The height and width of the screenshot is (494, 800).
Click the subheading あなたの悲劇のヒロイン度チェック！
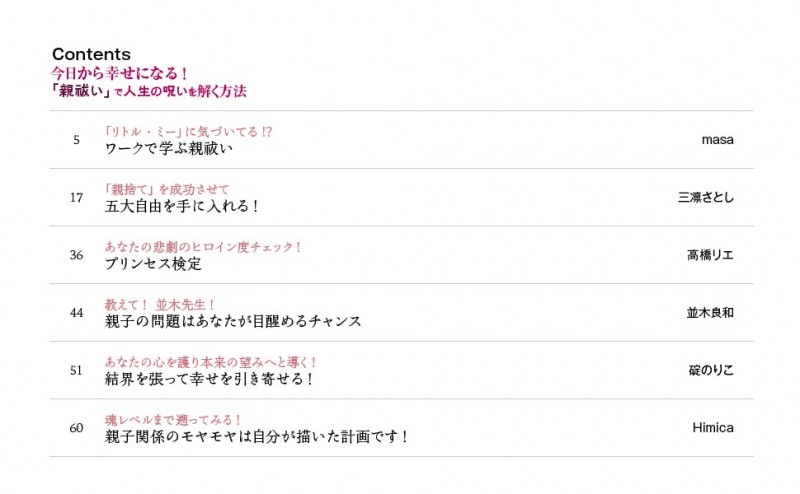(x=203, y=246)
